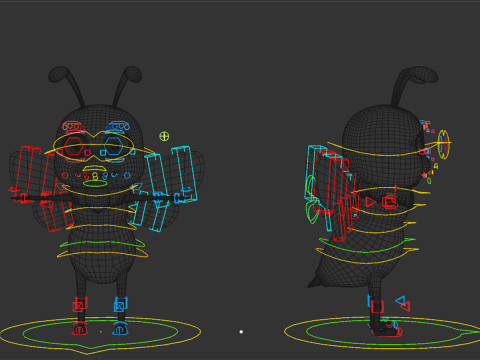Select the red square ankle control in side view
The image size is (480, 360).
(377, 306)
